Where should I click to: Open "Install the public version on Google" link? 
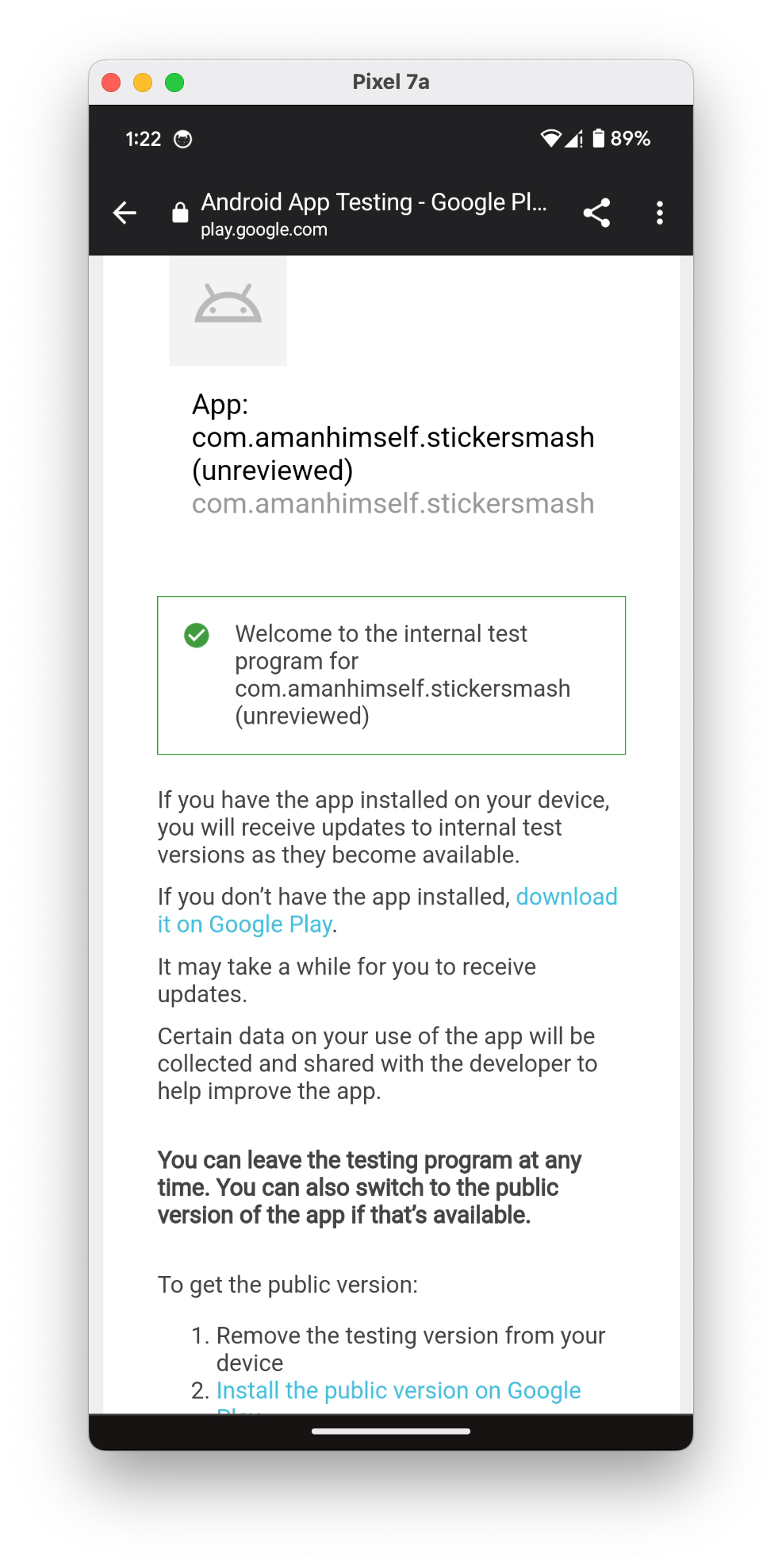click(x=398, y=1391)
